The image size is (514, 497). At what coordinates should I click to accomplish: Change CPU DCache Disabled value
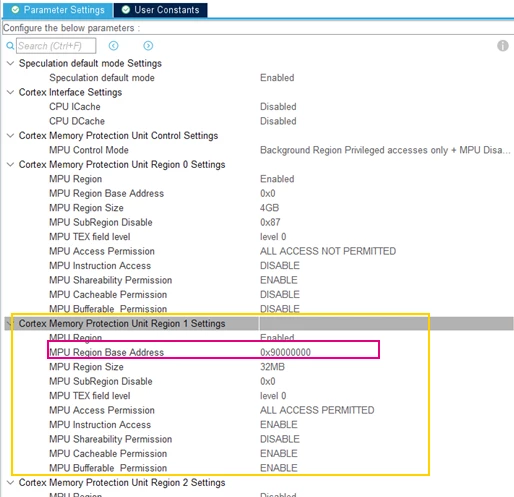pos(278,121)
